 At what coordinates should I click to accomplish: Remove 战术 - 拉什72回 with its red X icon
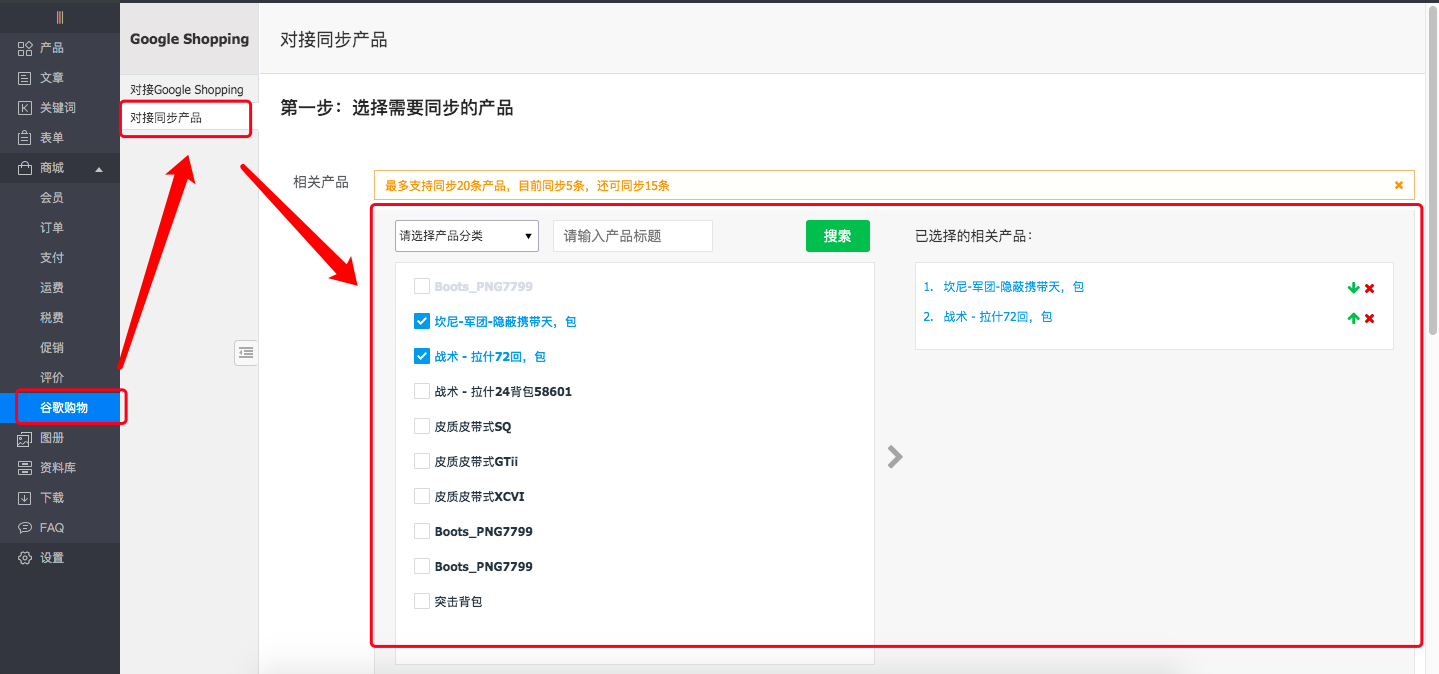pyautogui.click(x=1369, y=316)
